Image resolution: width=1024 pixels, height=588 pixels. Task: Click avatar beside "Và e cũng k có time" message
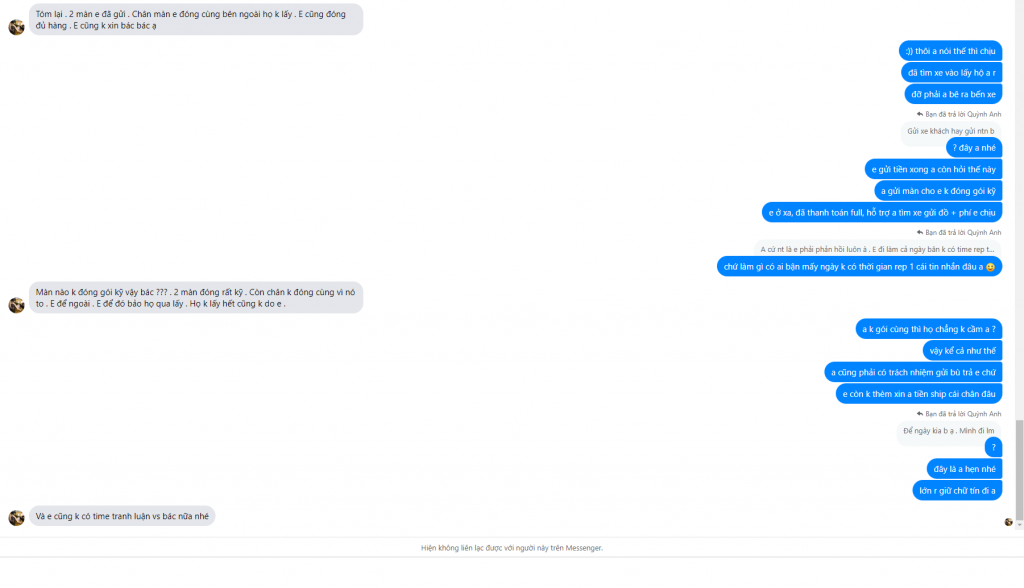[16, 517]
